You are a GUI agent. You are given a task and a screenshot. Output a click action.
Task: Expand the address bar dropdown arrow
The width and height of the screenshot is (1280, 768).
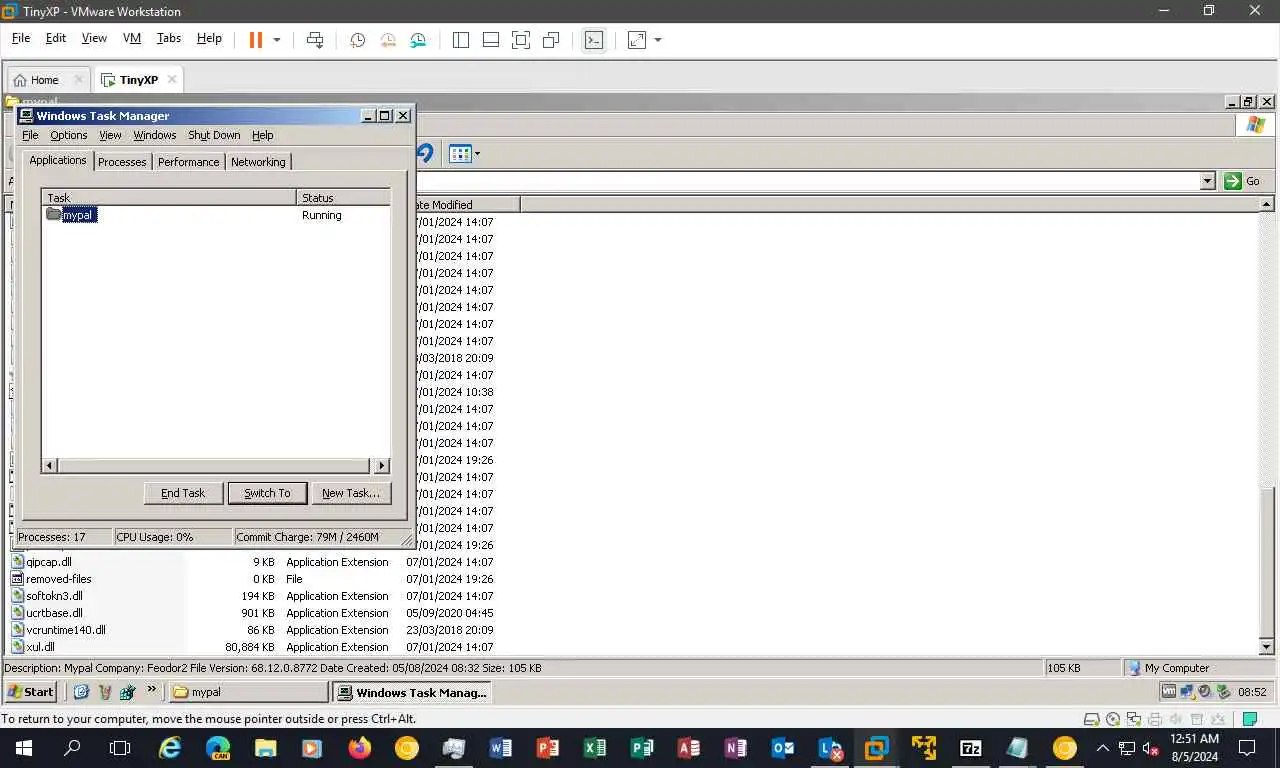pyautogui.click(x=1207, y=181)
